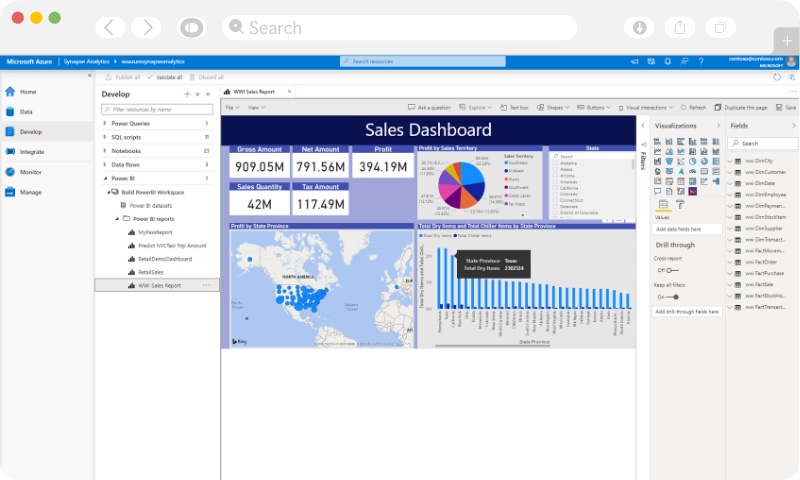The width and height of the screenshot is (800, 480).
Task: Click the Filter resources by name field
Action: point(157,109)
